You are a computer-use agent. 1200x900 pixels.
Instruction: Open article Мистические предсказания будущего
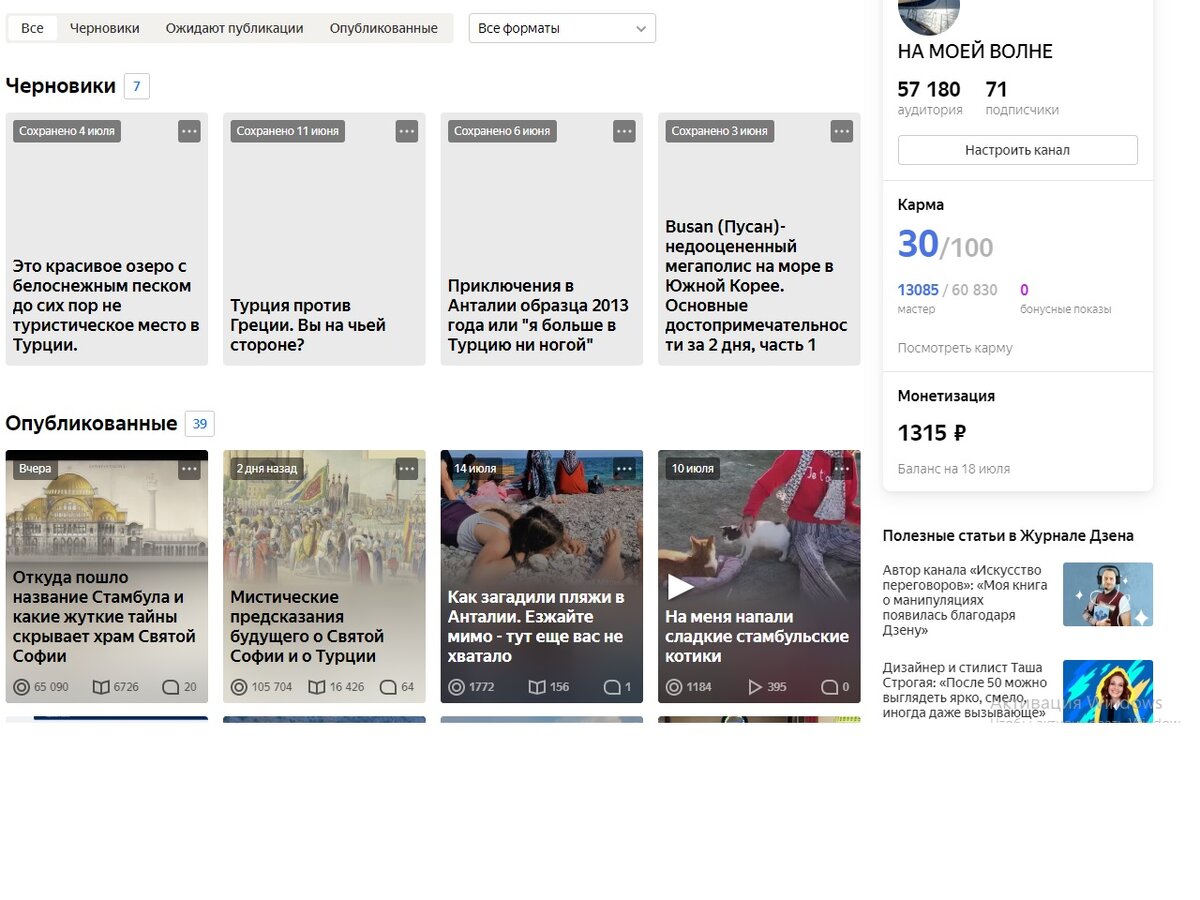(307, 626)
